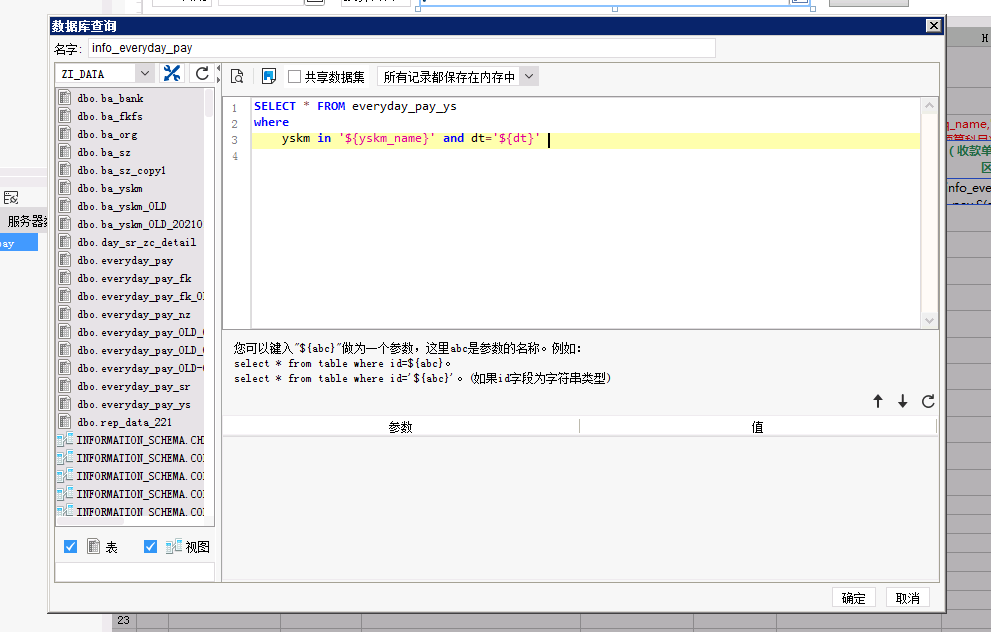Click '${dt}' parameter text in SQL

pyautogui.click(x=516, y=138)
